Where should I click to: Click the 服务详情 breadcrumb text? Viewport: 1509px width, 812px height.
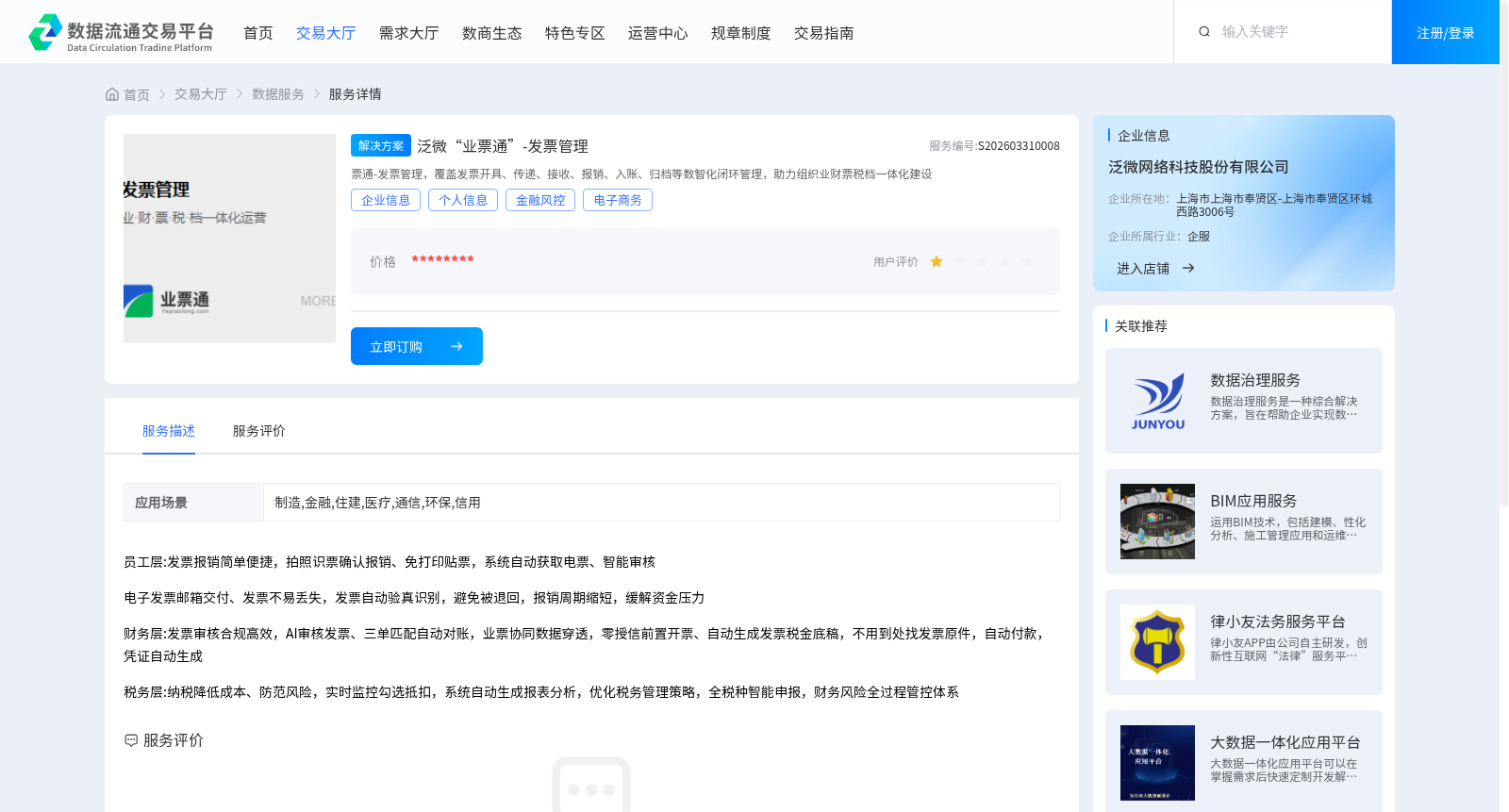coord(356,94)
